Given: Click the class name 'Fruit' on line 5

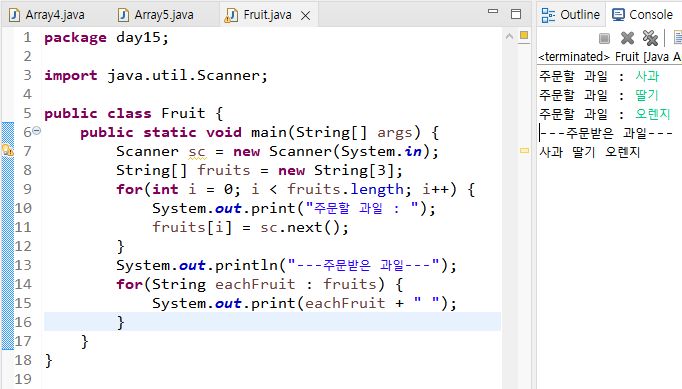Looking at the screenshot, I should (x=183, y=113).
